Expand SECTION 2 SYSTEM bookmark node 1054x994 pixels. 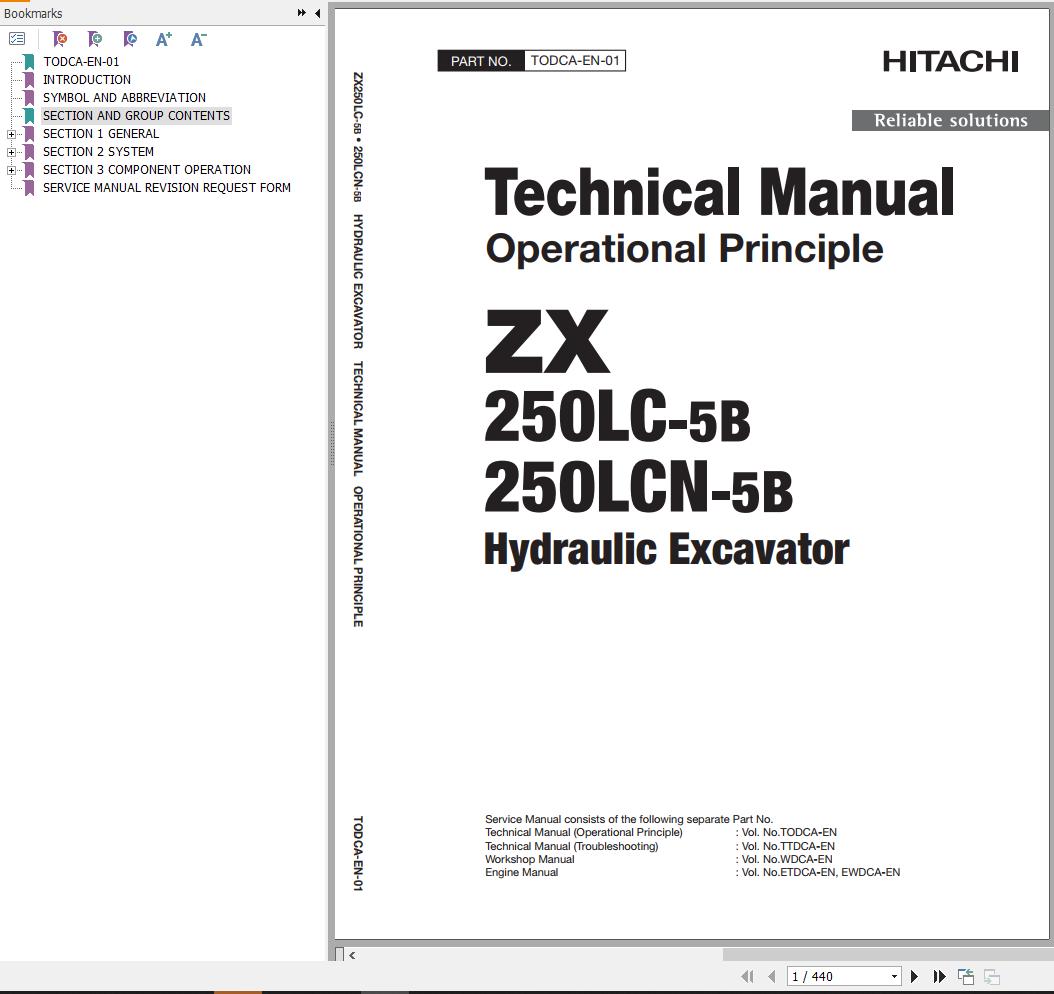pyautogui.click(x=11, y=153)
